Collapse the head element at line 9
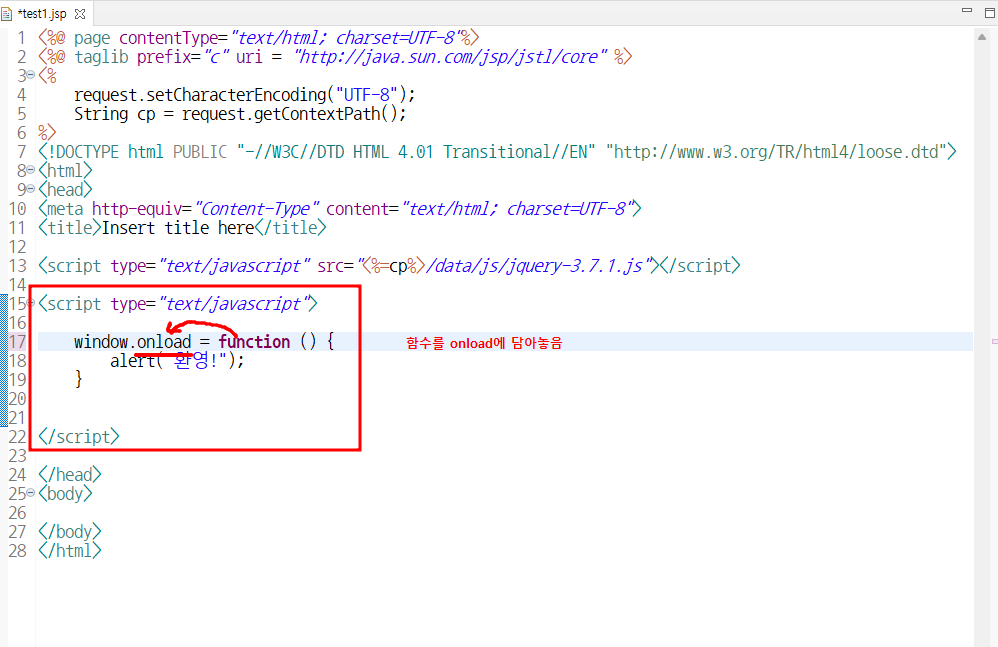The height and width of the screenshot is (647, 998). coord(31,190)
